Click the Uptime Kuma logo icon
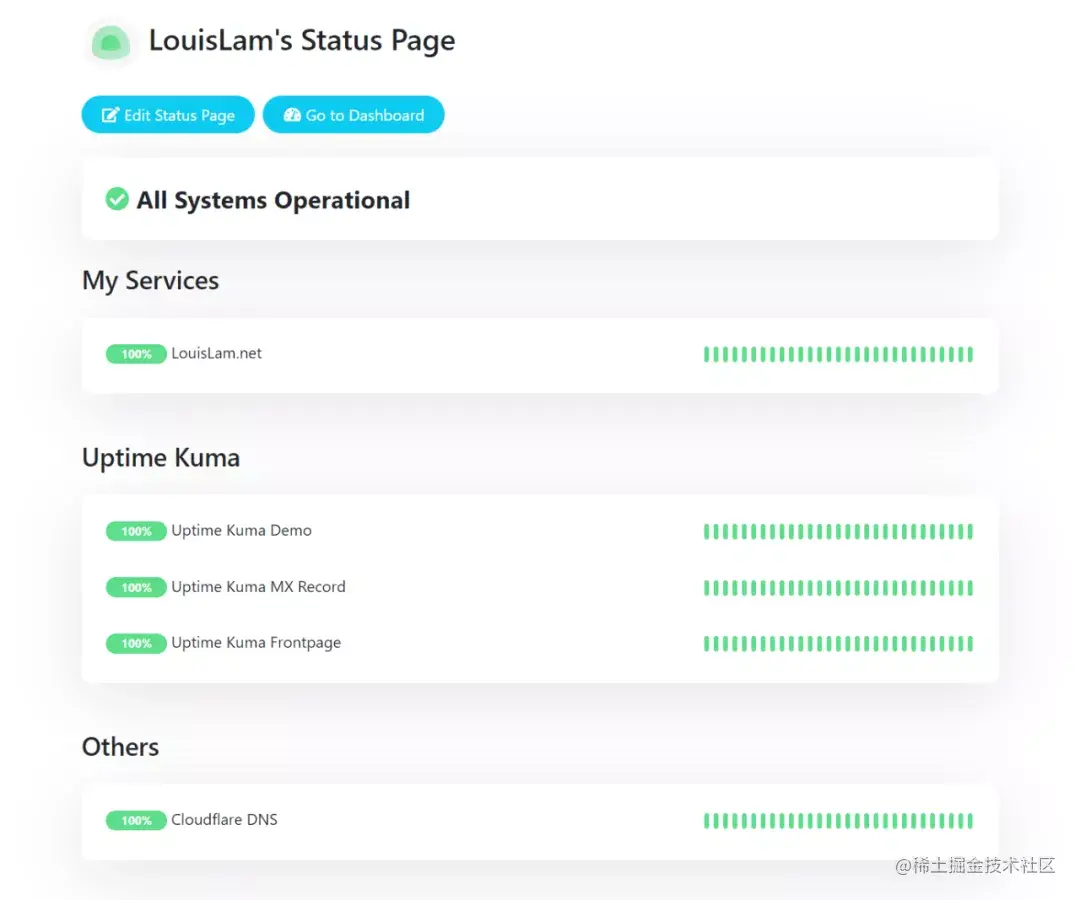1080x900 pixels. [110, 43]
